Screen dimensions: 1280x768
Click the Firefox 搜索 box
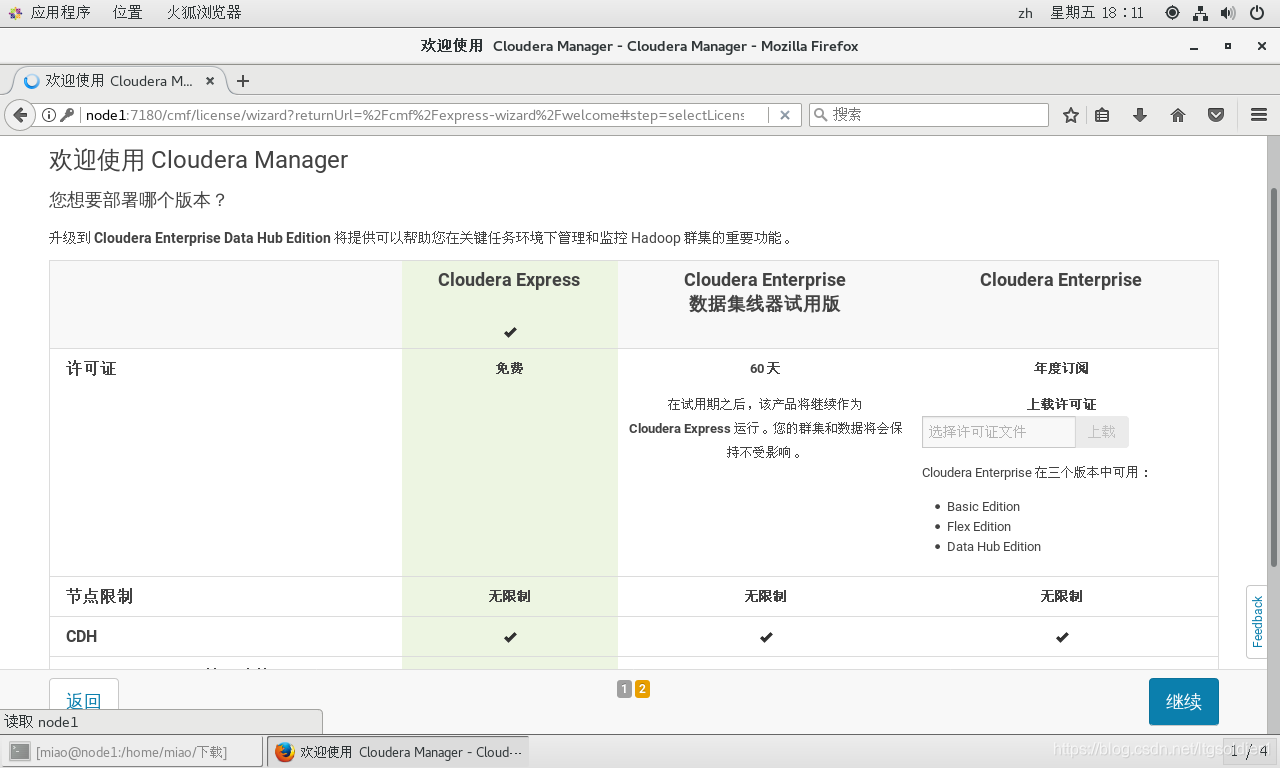(928, 115)
